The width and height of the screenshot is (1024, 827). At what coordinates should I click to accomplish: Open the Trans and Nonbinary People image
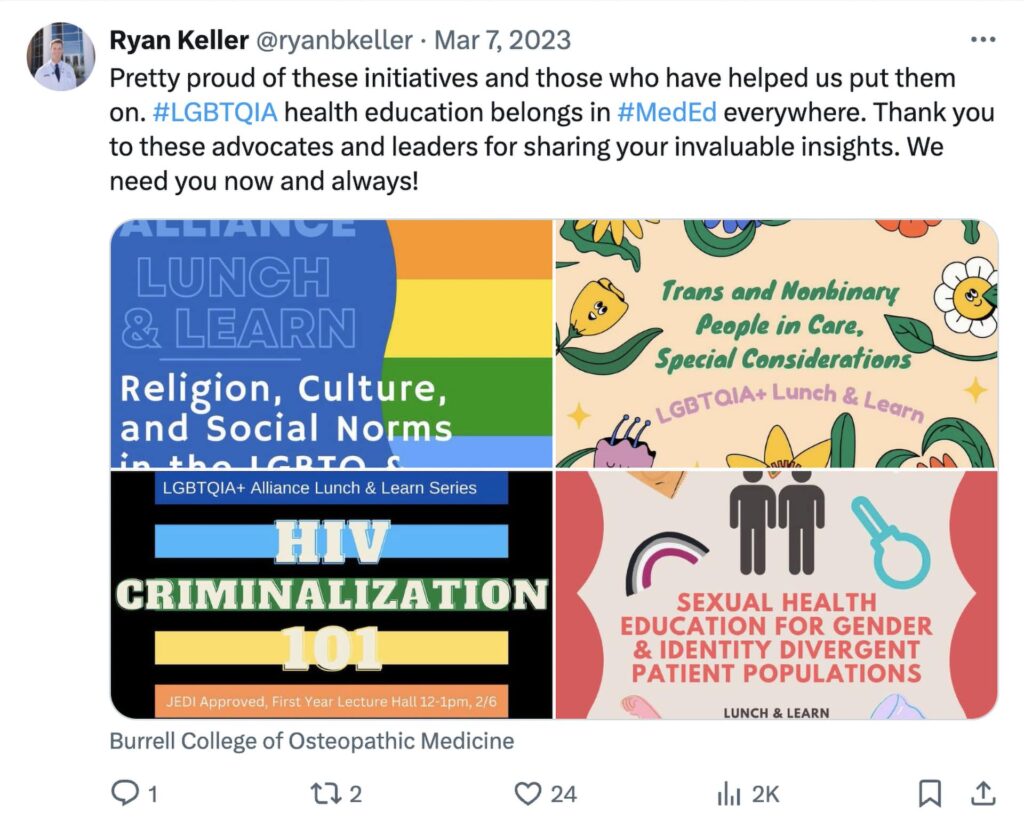point(776,344)
